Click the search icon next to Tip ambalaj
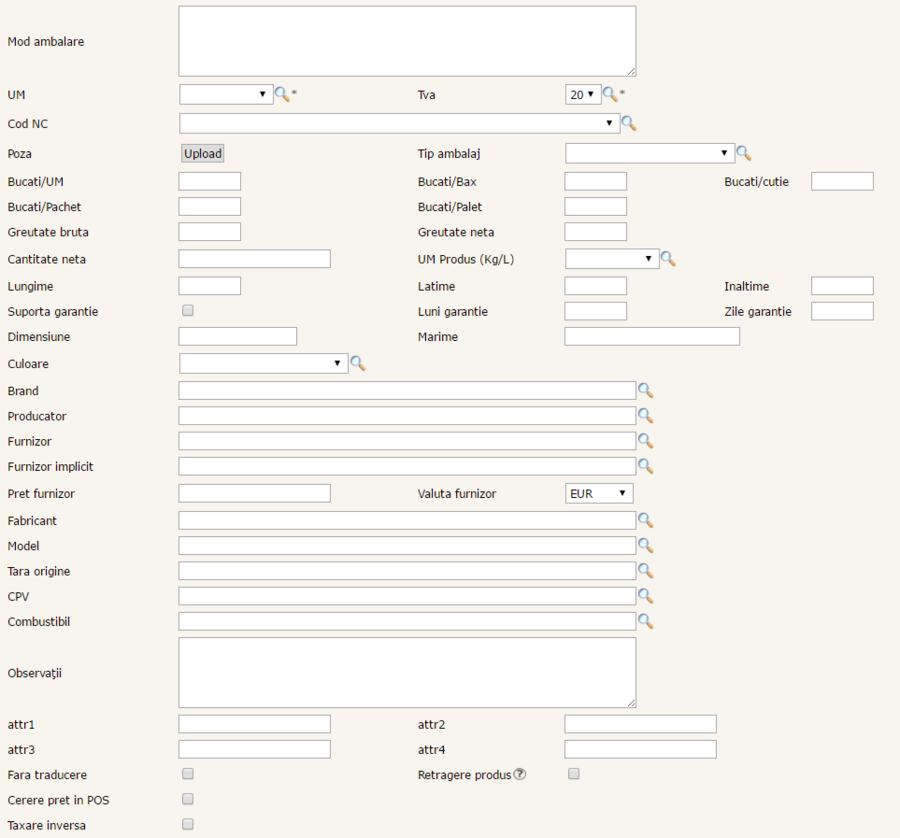The image size is (900, 838). coord(743,153)
